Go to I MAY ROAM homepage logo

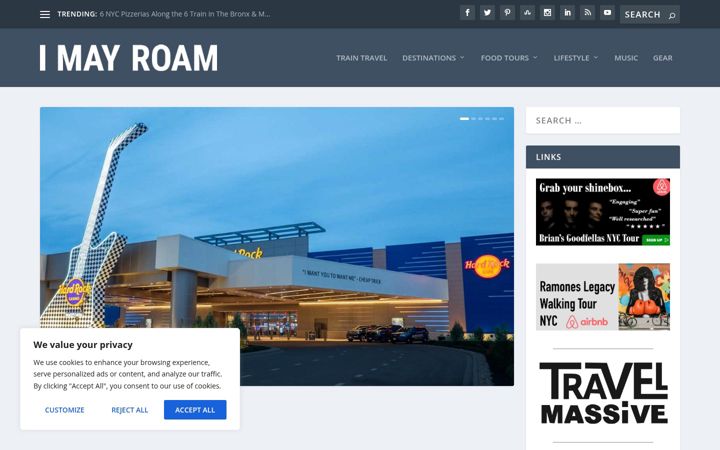[129, 58]
